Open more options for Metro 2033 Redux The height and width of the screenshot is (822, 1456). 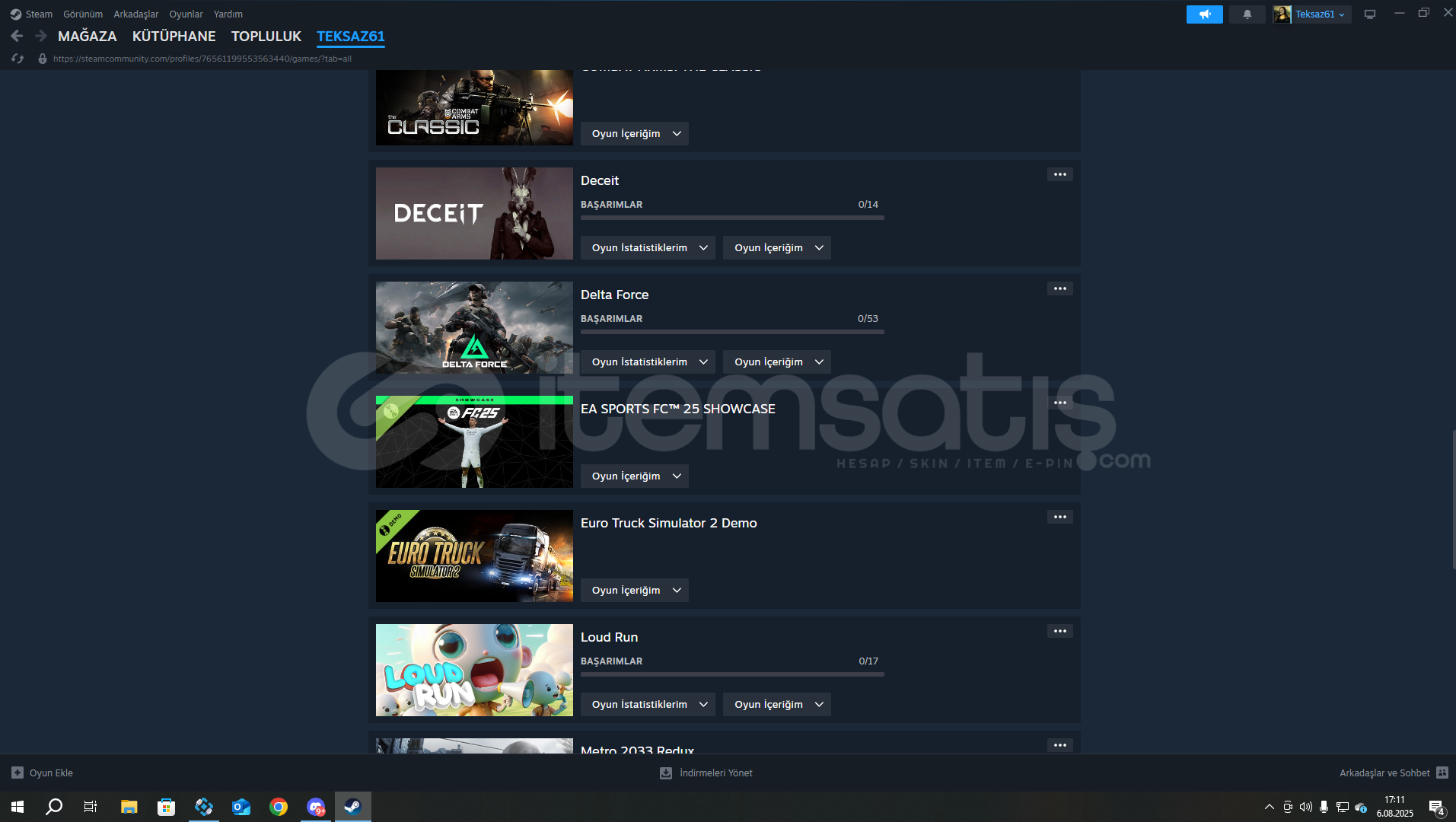(1059, 745)
